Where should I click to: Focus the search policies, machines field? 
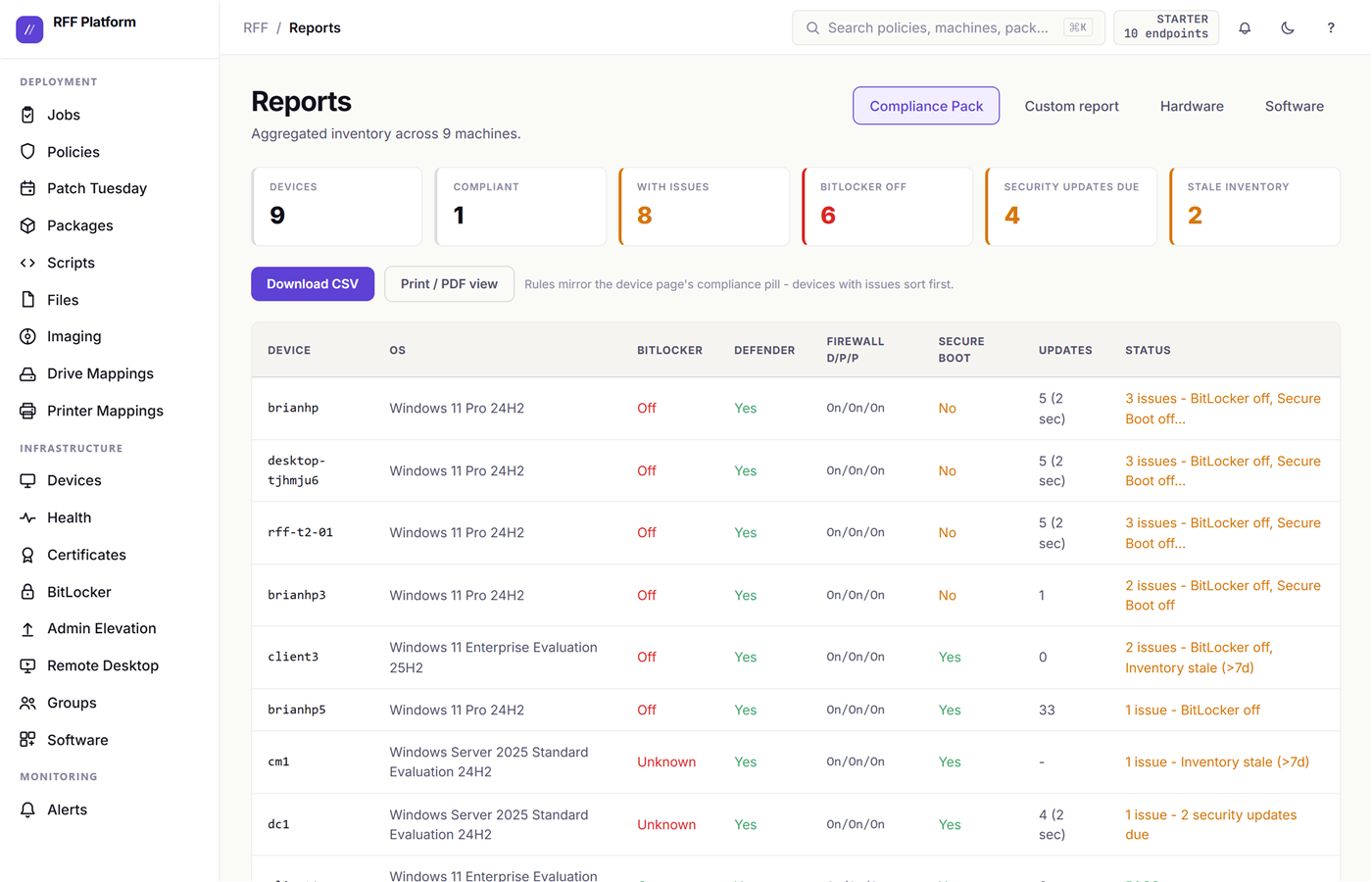948,27
